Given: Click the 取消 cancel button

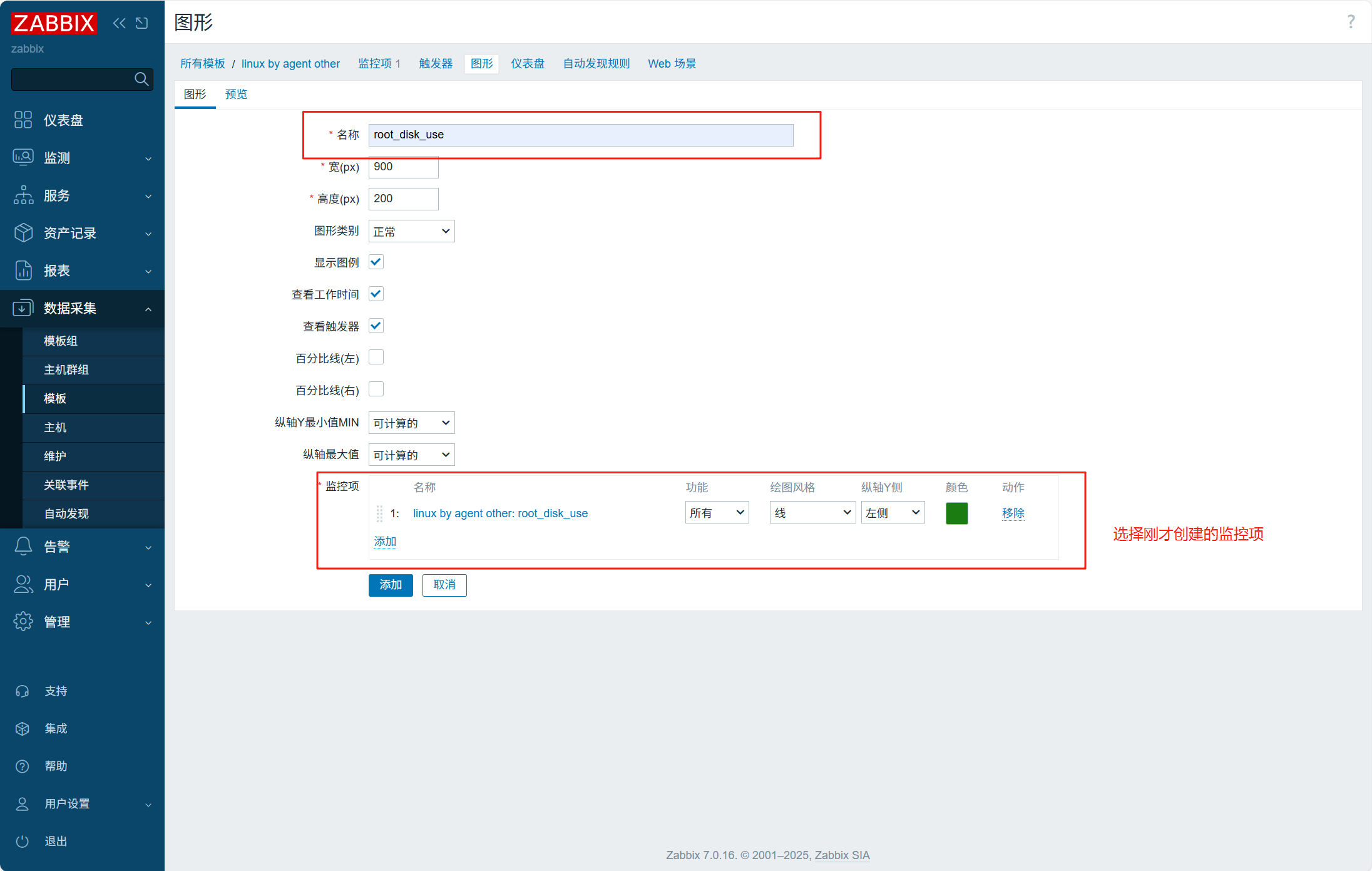Looking at the screenshot, I should [x=444, y=585].
